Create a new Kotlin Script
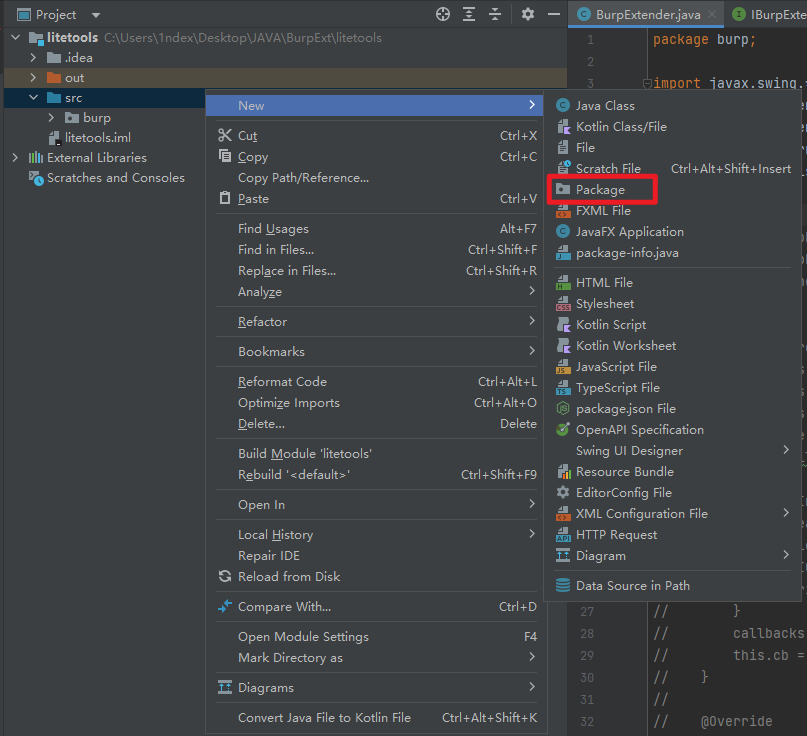Viewport: 807px width, 736px height. point(673,325)
